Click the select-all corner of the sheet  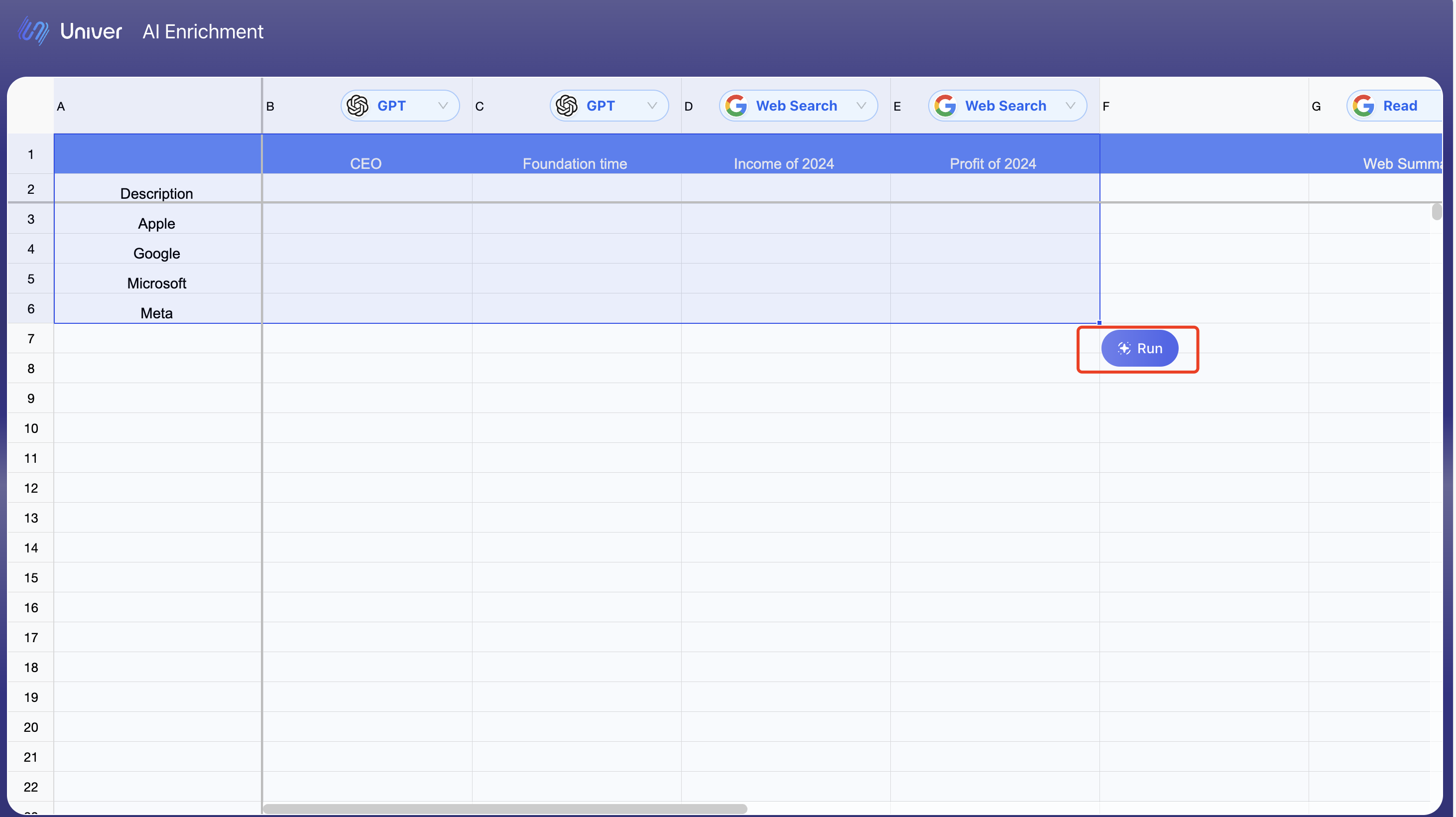pyautogui.click(x=30, y=106)
